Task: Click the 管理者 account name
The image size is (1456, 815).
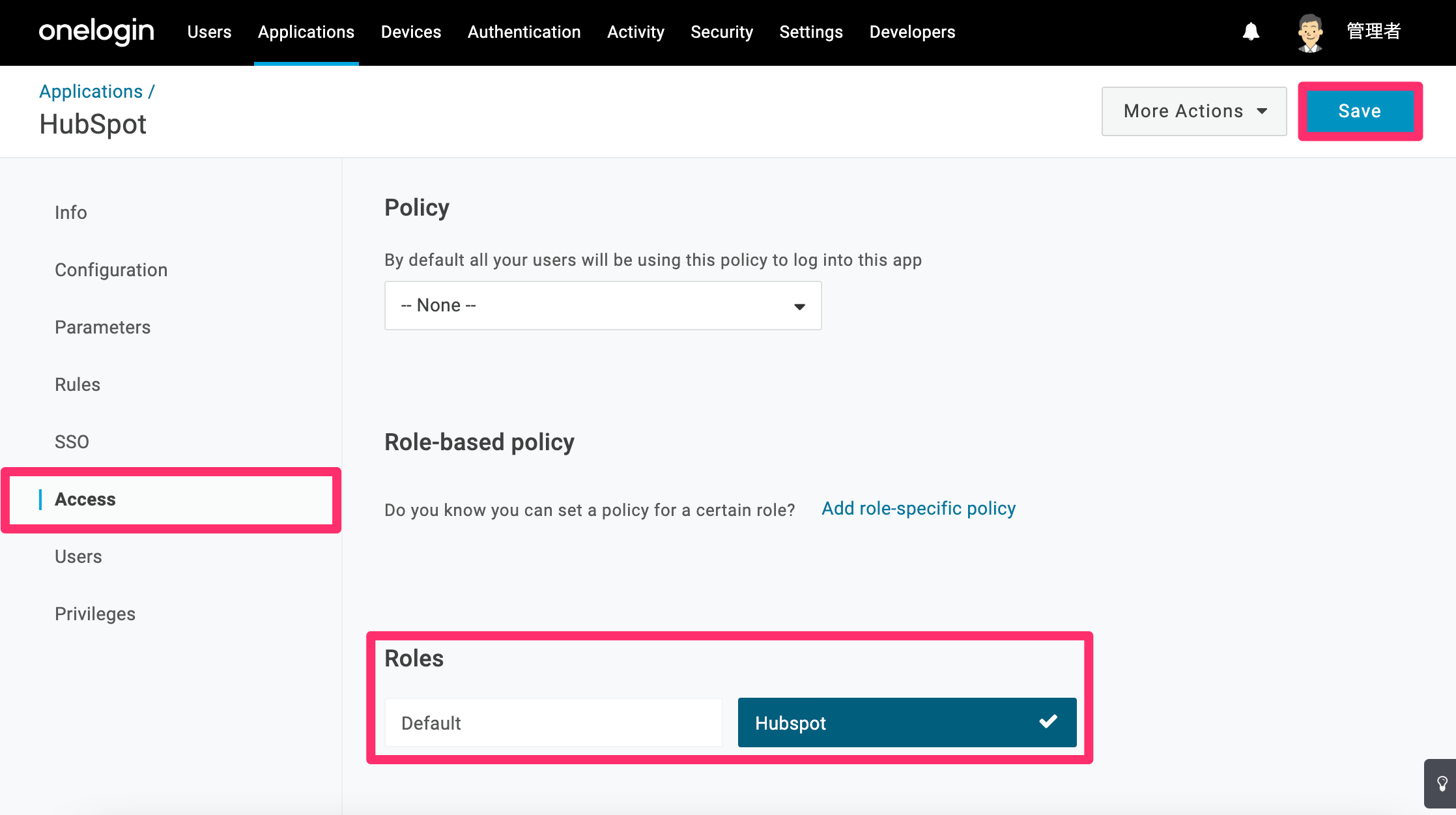Action: 1374,31
